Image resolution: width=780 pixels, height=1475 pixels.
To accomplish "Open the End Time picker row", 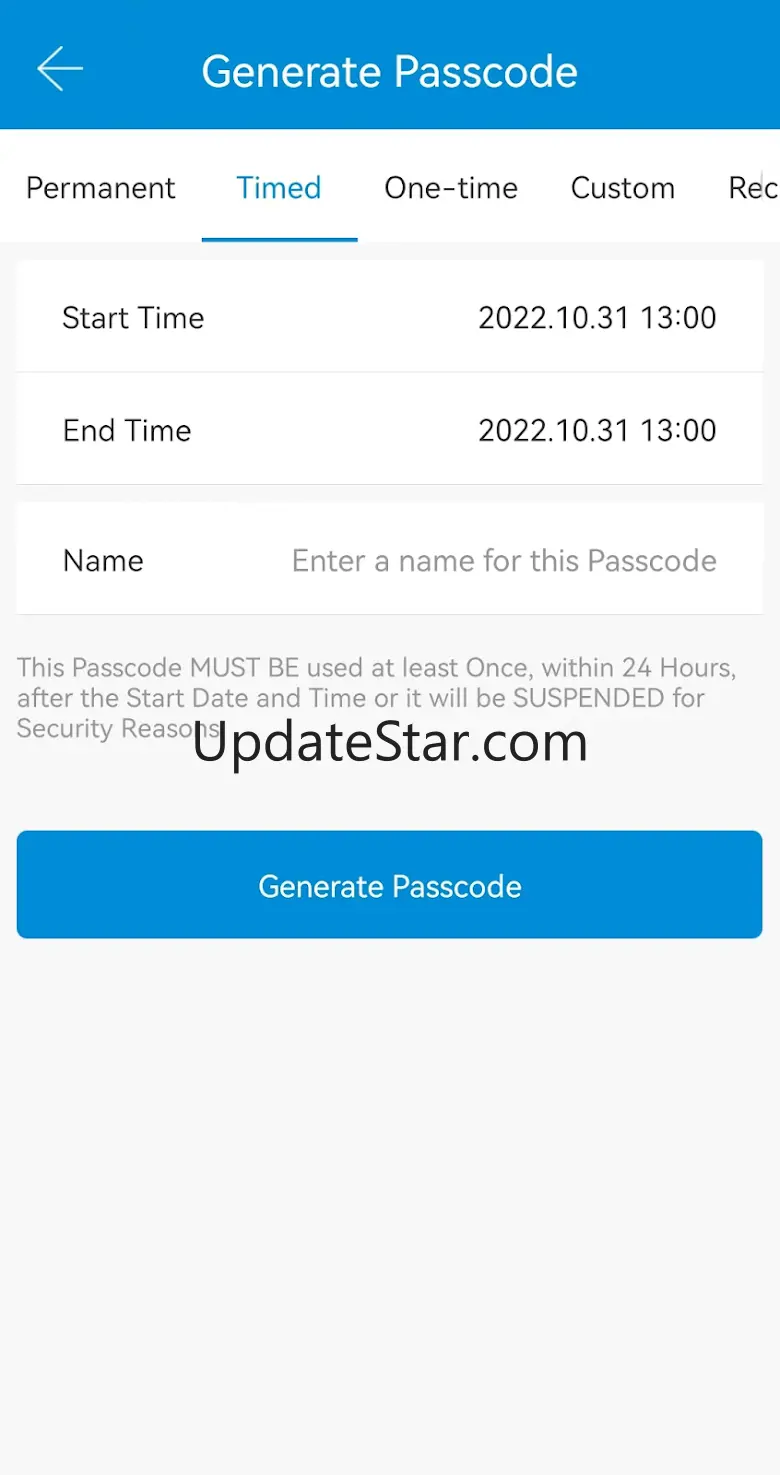I will click(390, 429).
